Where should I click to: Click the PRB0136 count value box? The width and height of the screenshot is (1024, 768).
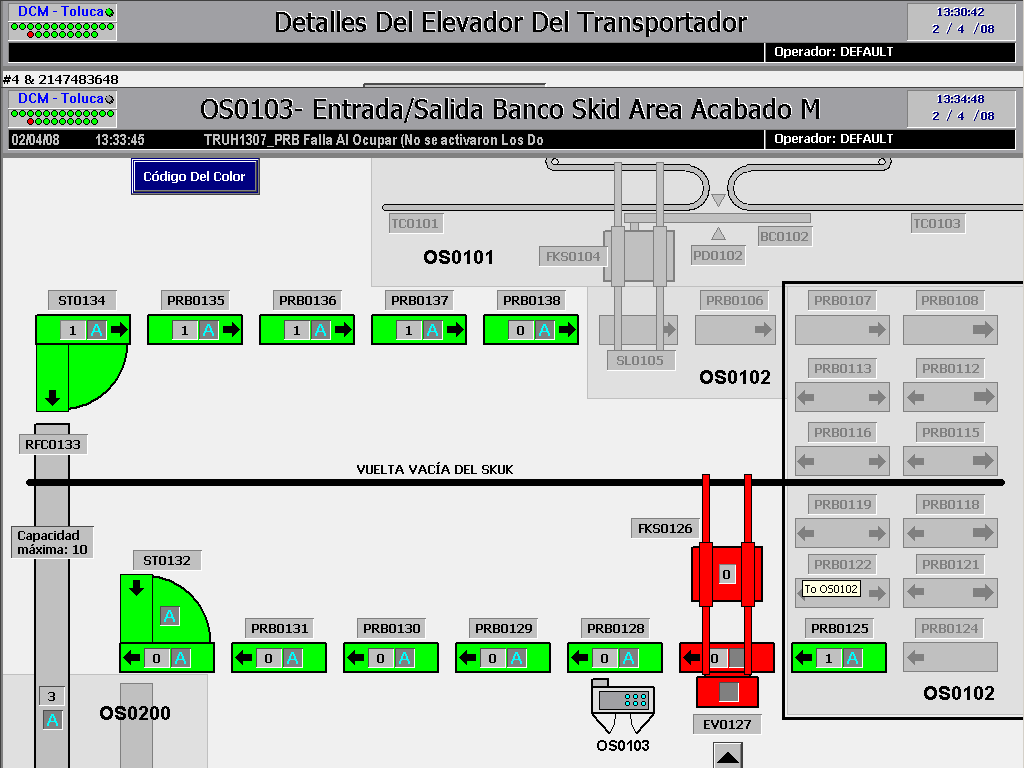pos(296,330)
